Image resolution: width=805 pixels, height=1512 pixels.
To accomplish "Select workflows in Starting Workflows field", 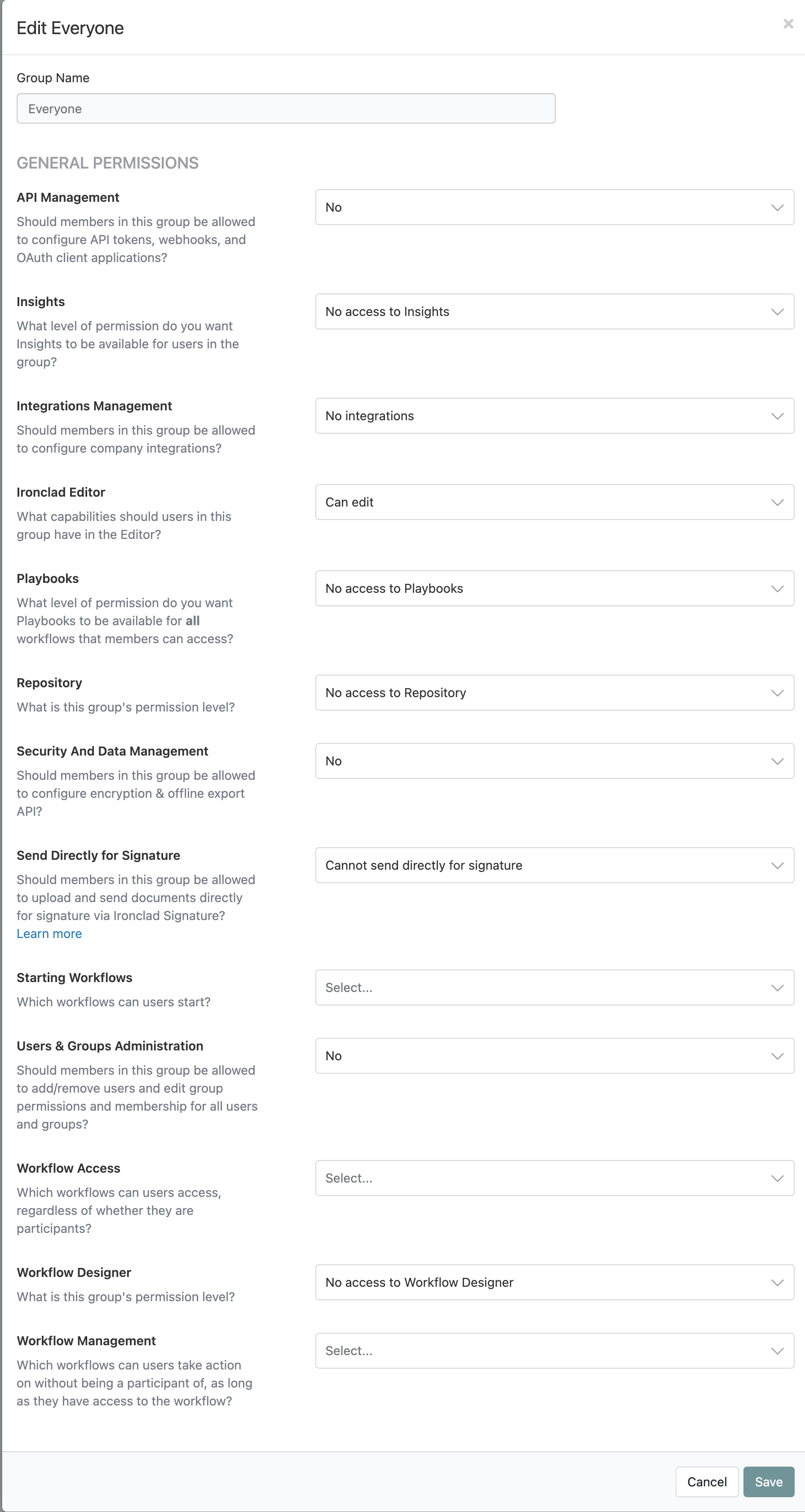I will (554, 987).
